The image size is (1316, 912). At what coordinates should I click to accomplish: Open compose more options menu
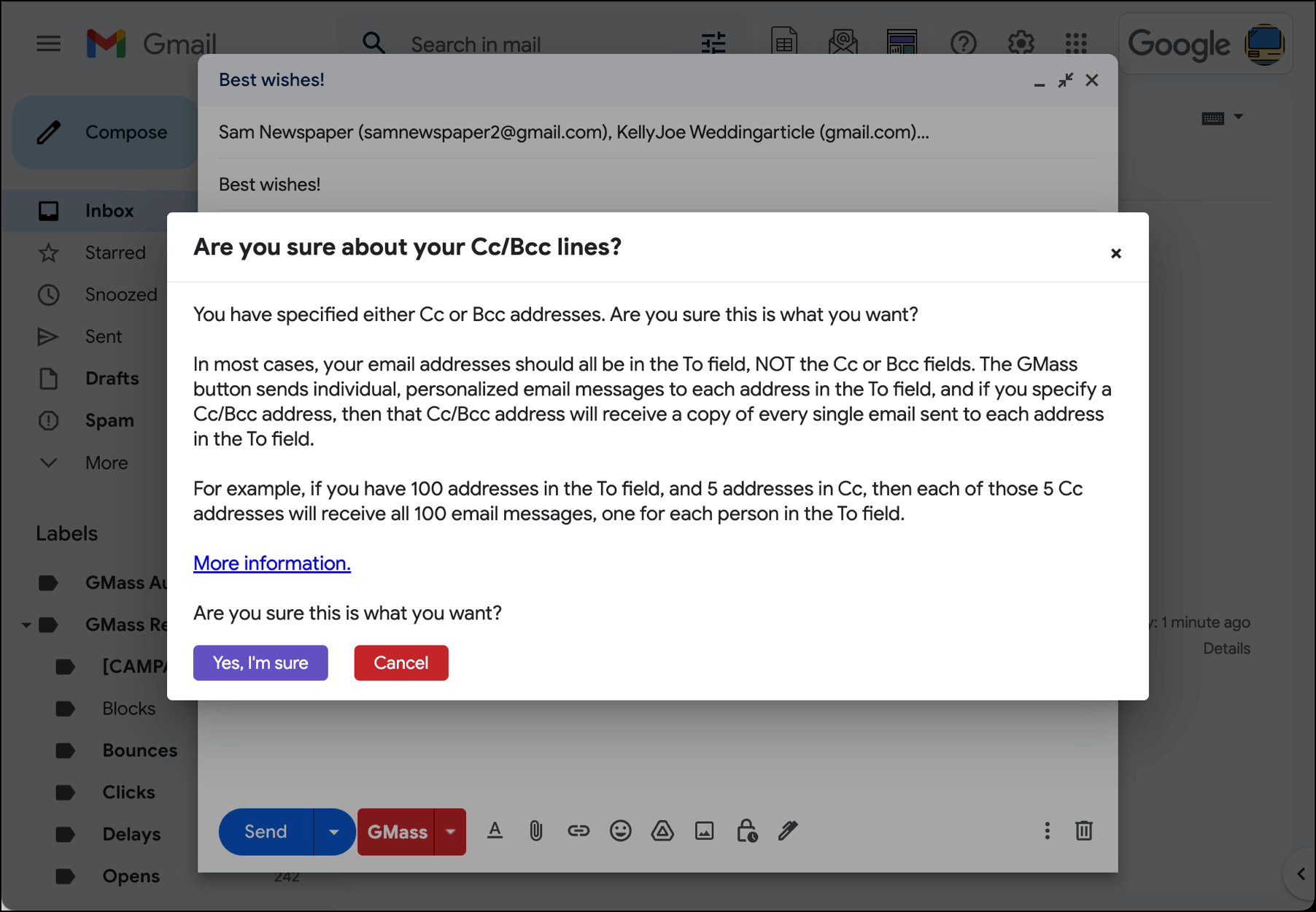click(x=1047, y=830)
